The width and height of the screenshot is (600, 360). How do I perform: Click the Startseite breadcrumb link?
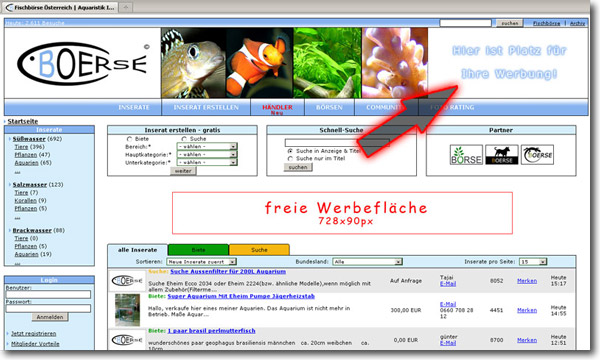click(23, 121)
